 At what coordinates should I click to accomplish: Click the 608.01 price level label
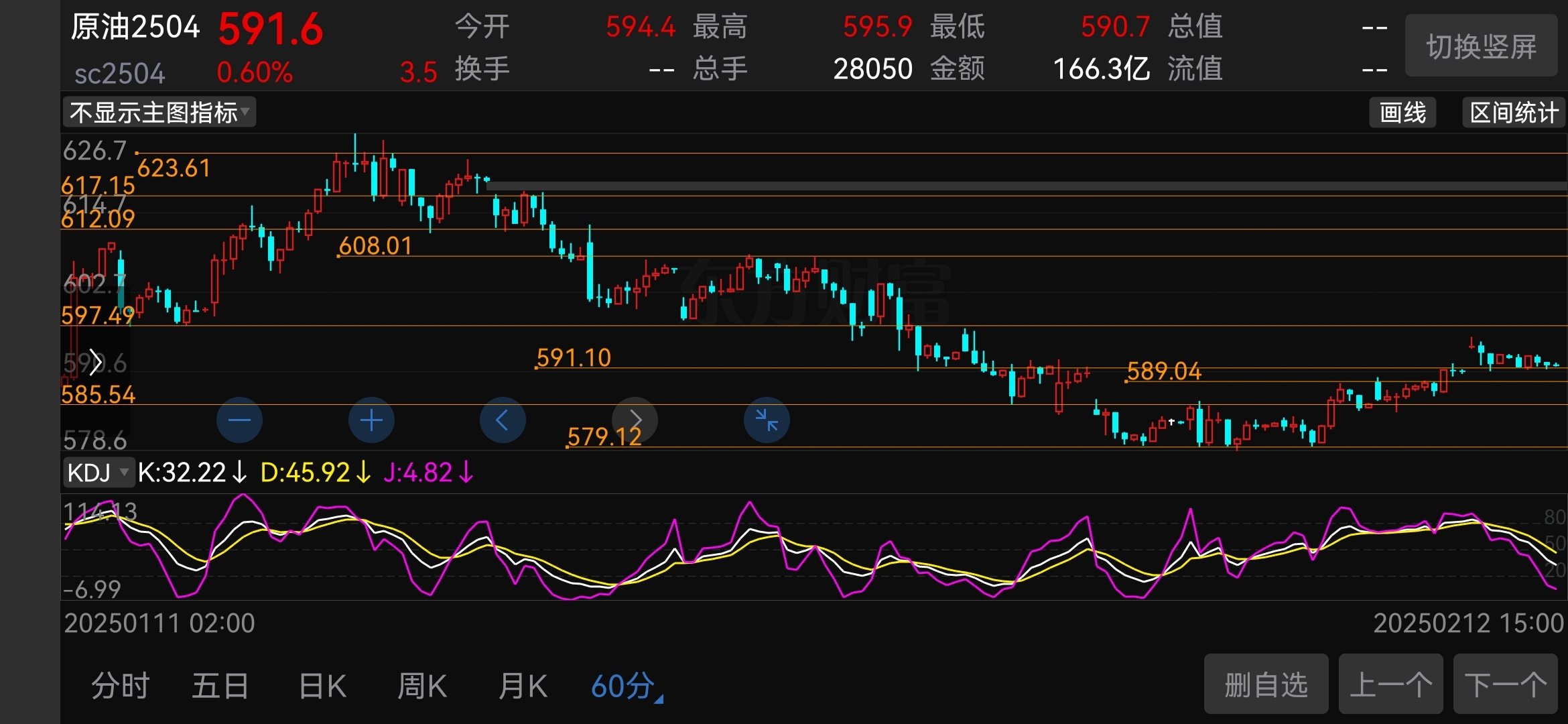375,246
